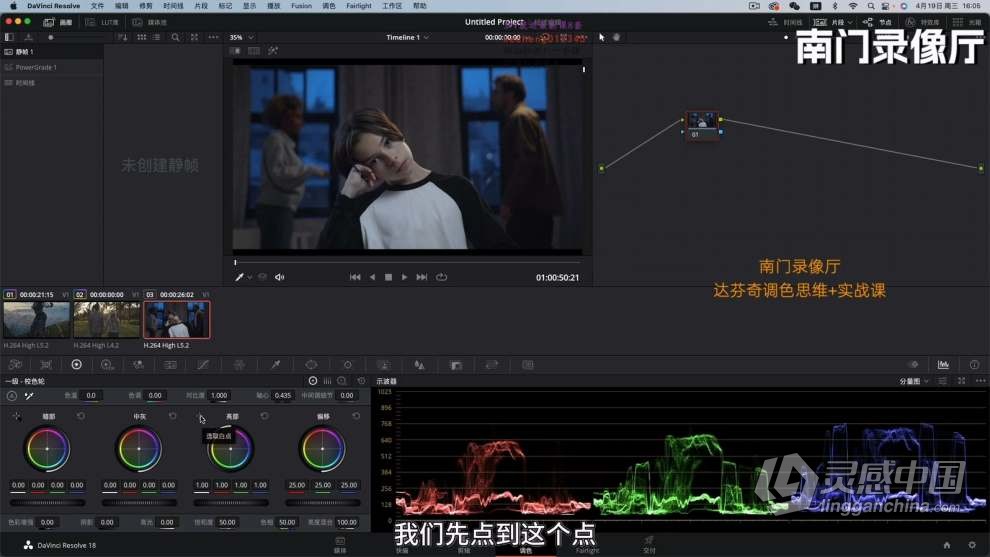
Task: Mute viewer audio speaker
Action: click(280, 277)
